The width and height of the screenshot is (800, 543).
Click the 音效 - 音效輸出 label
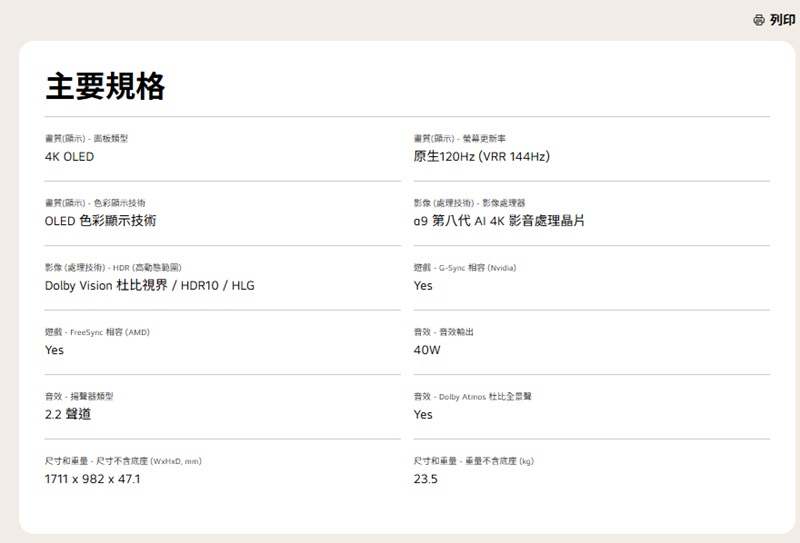tap(444, 332)
